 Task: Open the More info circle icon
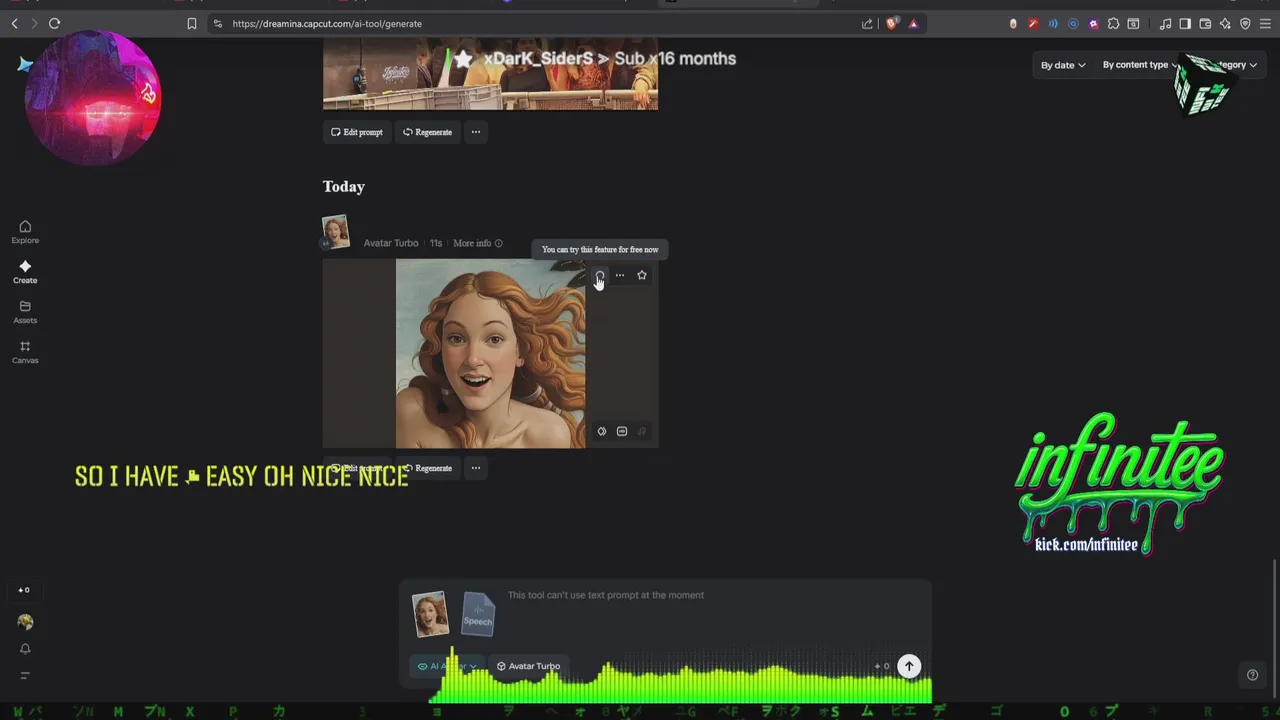point(499,243)
